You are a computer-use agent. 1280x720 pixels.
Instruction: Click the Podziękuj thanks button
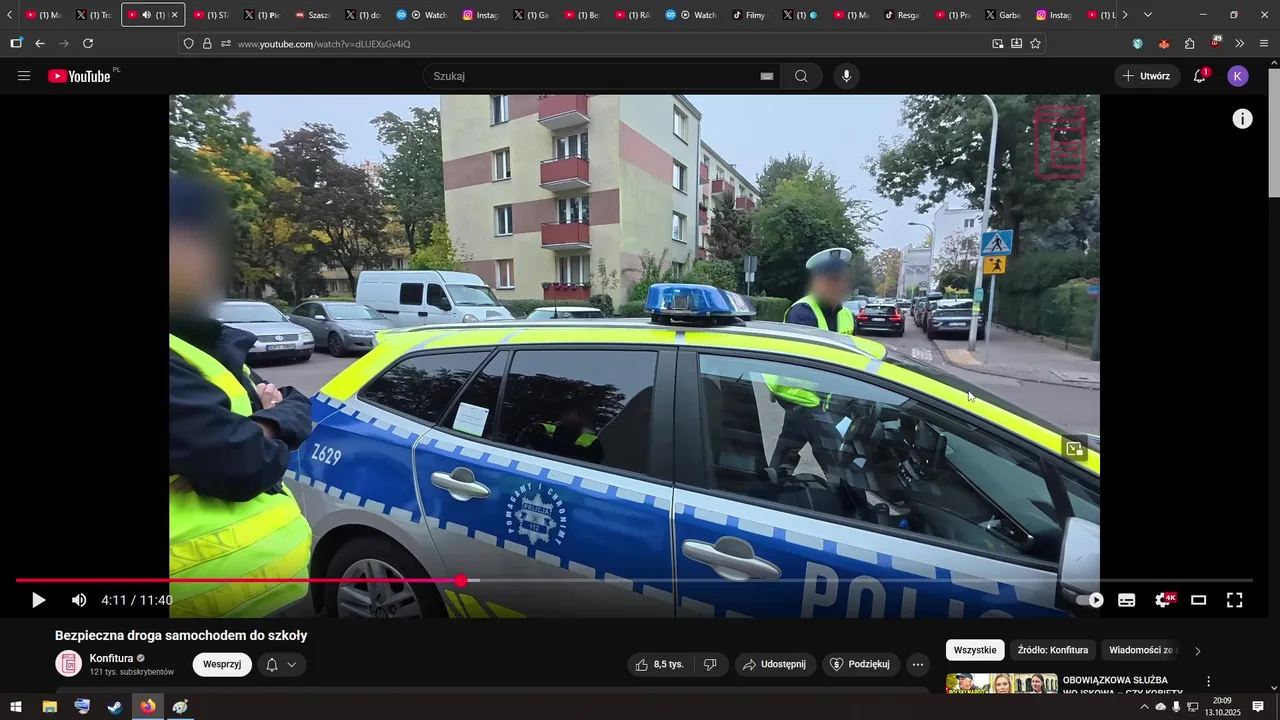tap(861, 664)
